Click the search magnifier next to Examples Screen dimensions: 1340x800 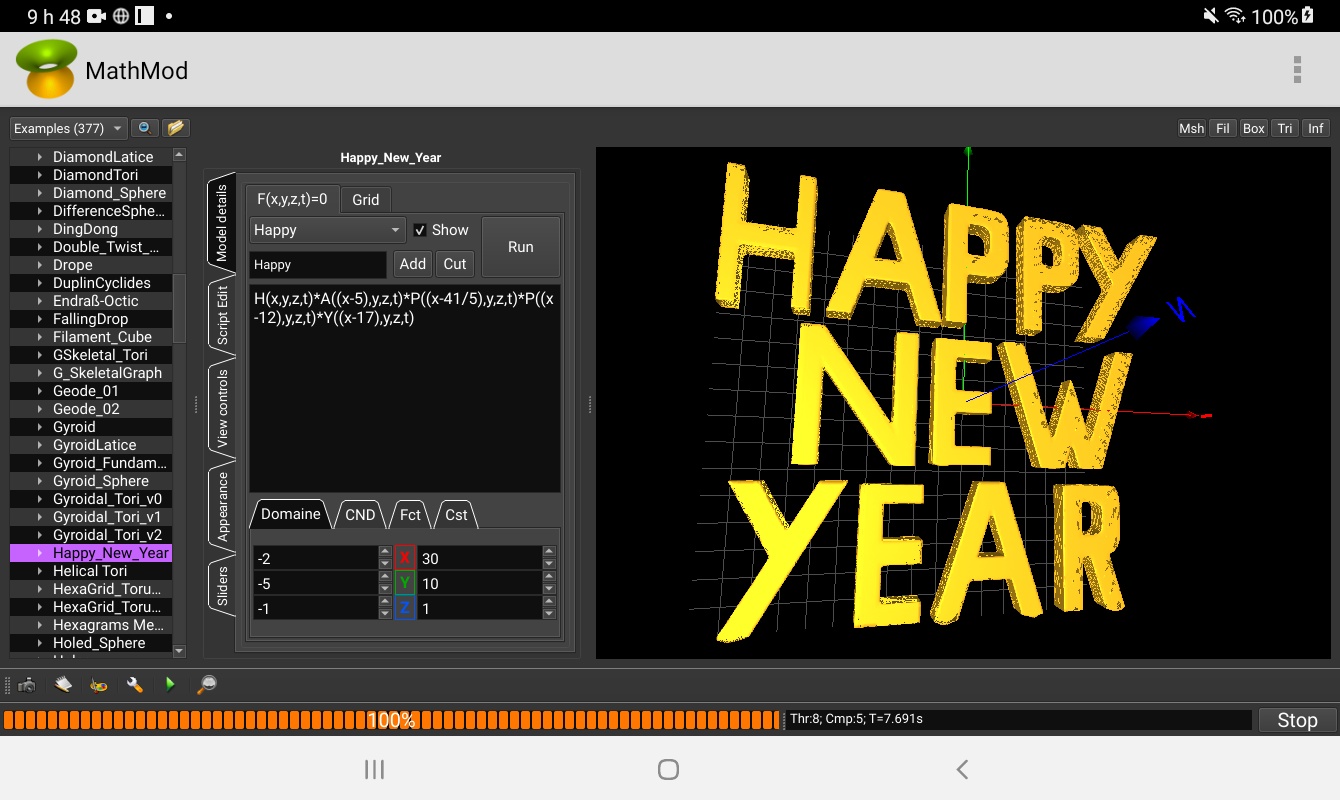(x=145, y=128)
